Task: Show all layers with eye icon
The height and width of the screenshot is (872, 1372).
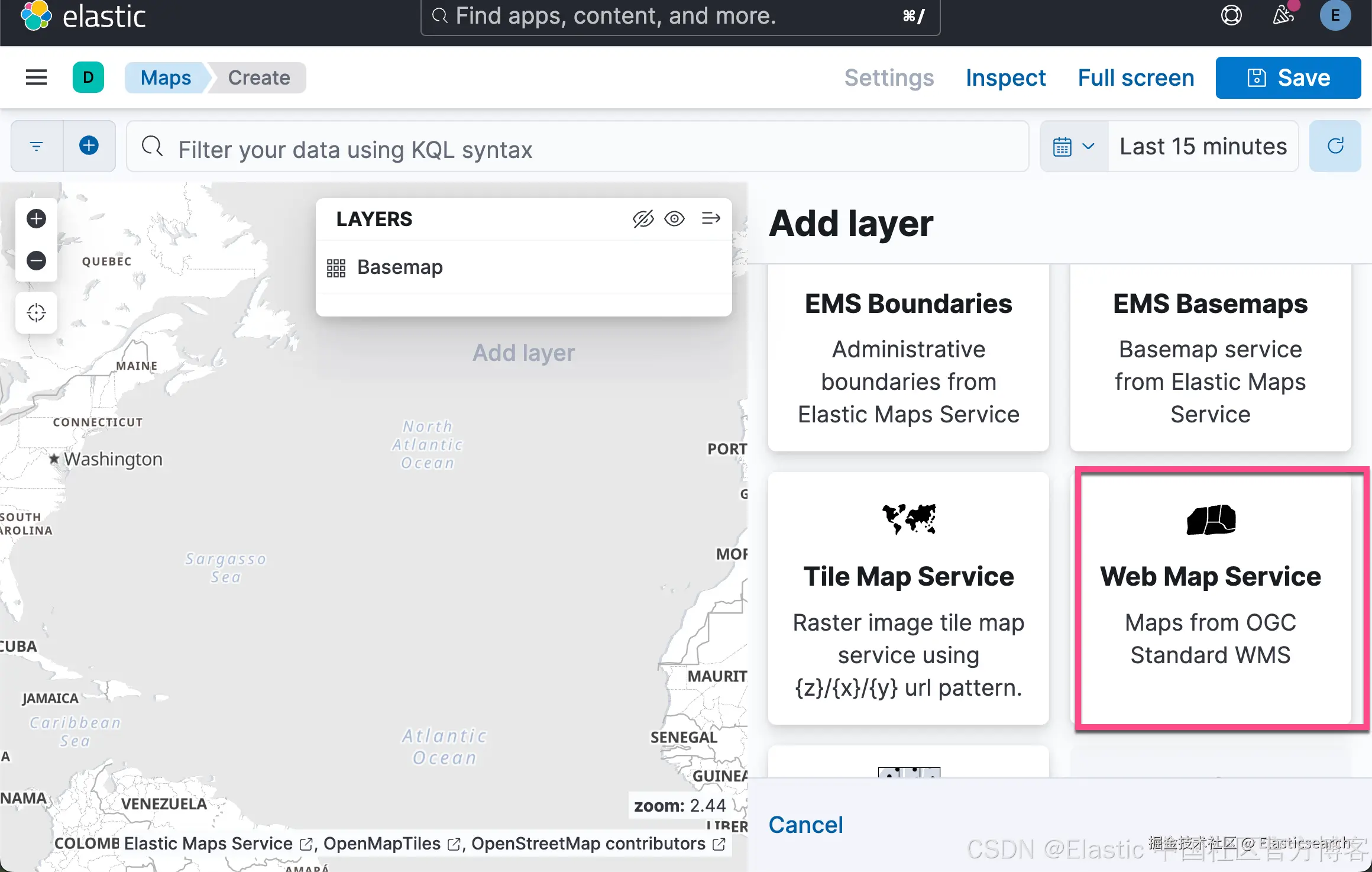Action: tap(674, 219)
